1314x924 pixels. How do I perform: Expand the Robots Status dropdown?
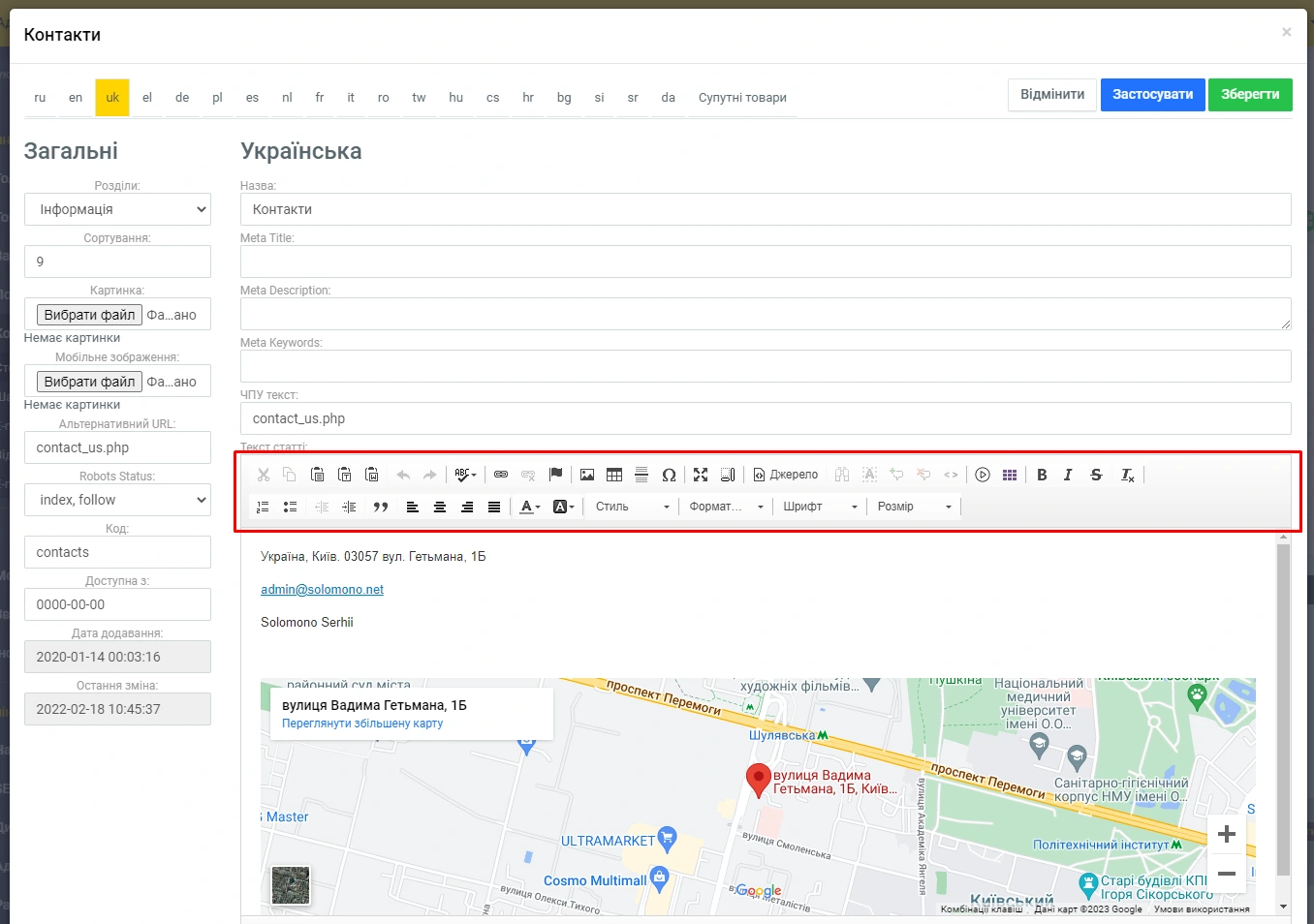pyautogui.click(x=117, y=500)
